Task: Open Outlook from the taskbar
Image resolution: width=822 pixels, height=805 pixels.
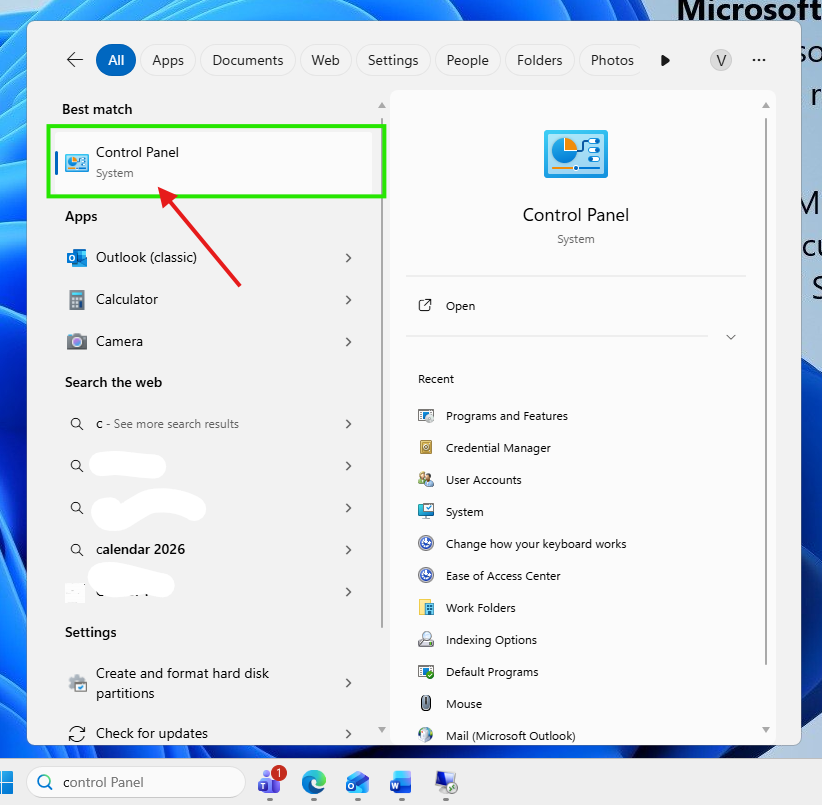Action: (x=358, y=782)
